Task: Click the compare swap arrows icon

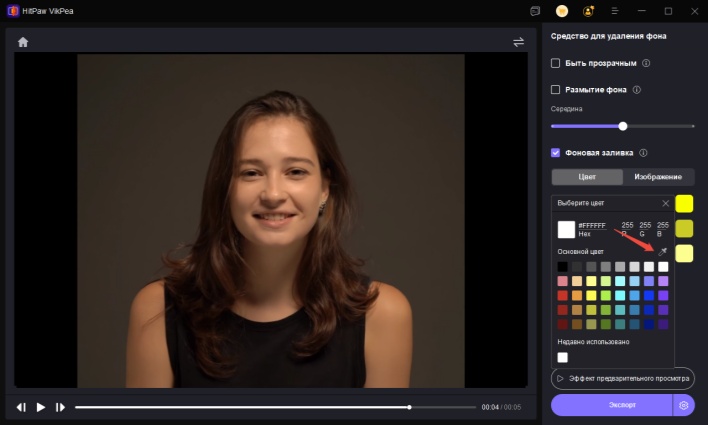Action: [518, 42]
